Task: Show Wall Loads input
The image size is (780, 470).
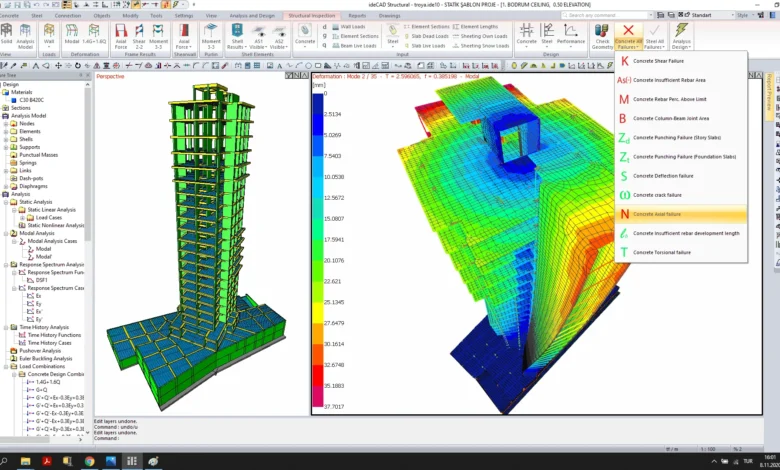Action: point(348,27)
